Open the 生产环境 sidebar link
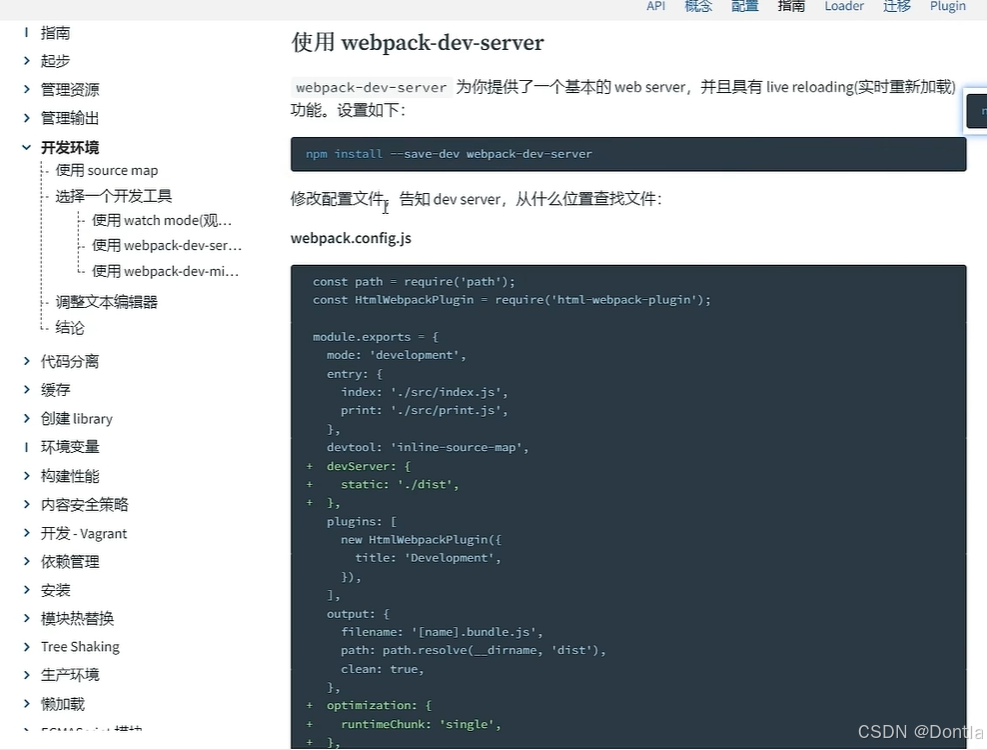This screenshot has width=987, height=750. click(x=70, y=675)
